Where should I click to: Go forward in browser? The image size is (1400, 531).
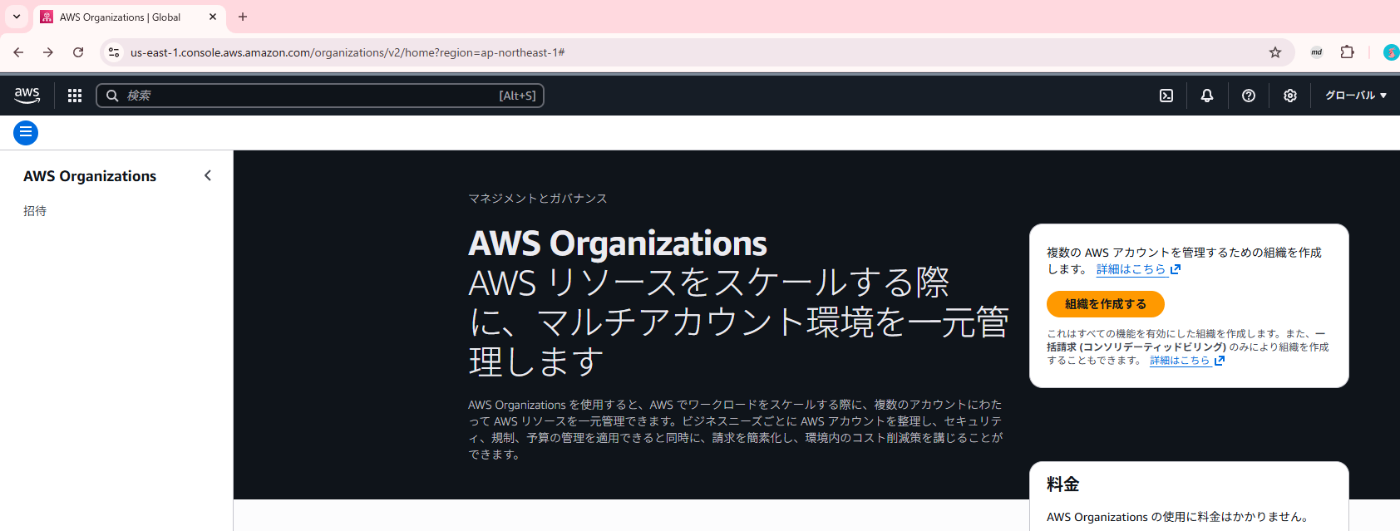point(48,52)
